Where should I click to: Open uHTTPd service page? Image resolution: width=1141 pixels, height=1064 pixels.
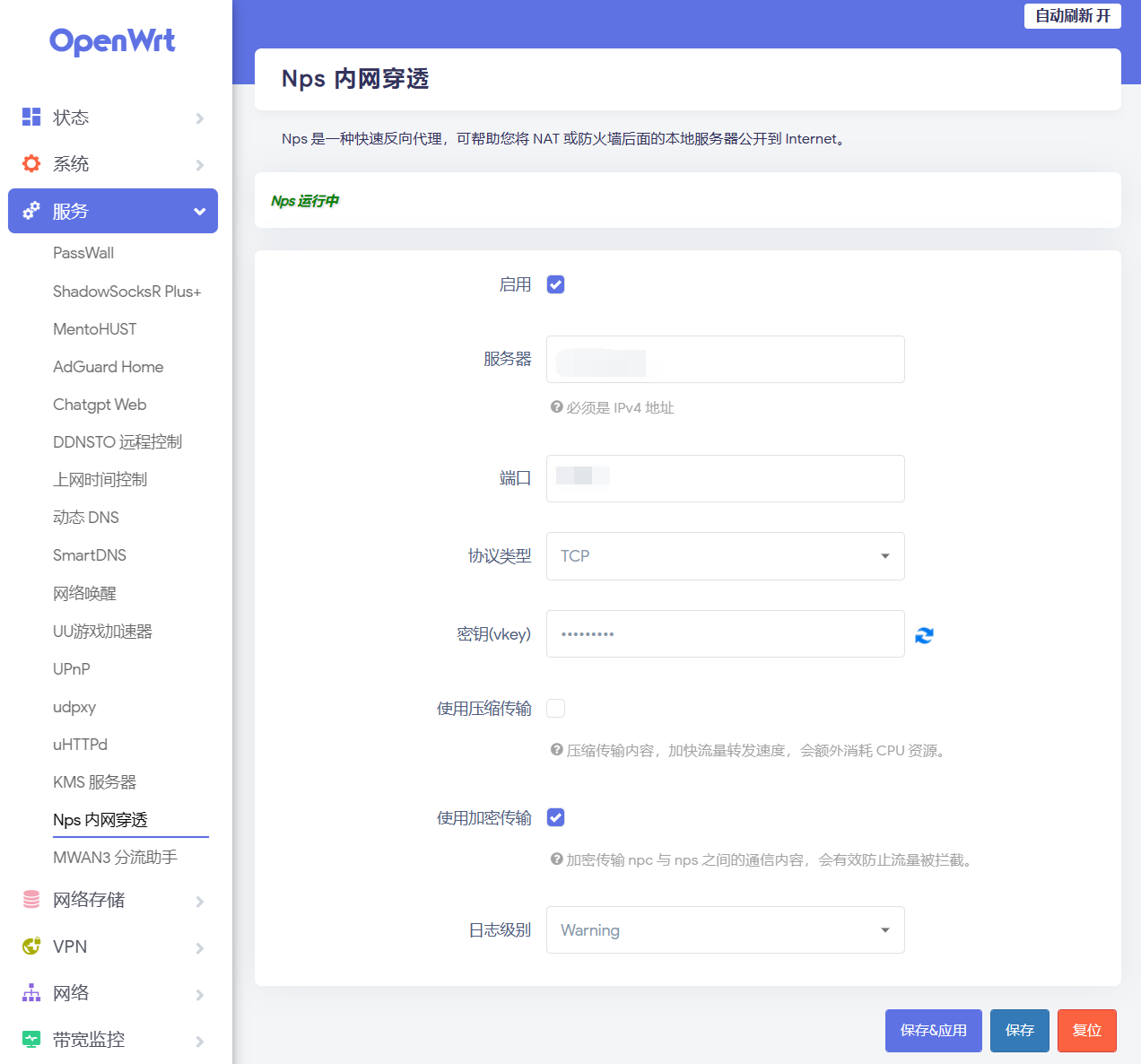[x=80, y=745]
